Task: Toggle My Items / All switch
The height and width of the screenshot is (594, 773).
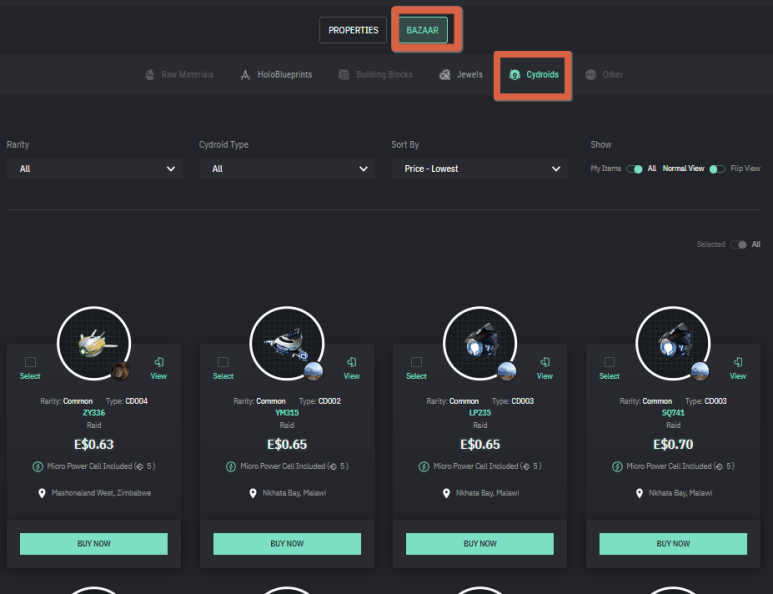Action: (634, 169)
